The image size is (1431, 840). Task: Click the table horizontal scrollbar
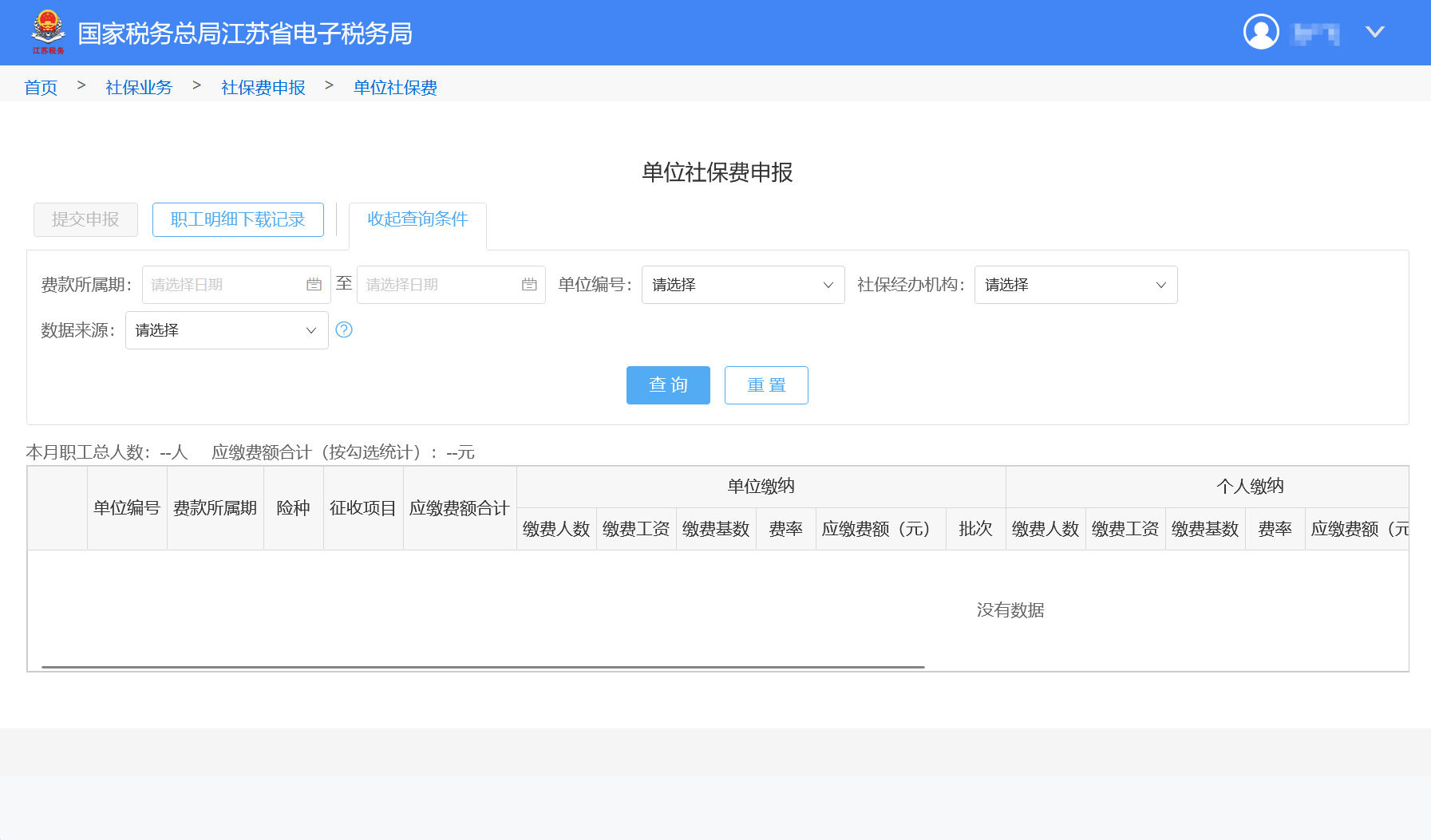479,664
